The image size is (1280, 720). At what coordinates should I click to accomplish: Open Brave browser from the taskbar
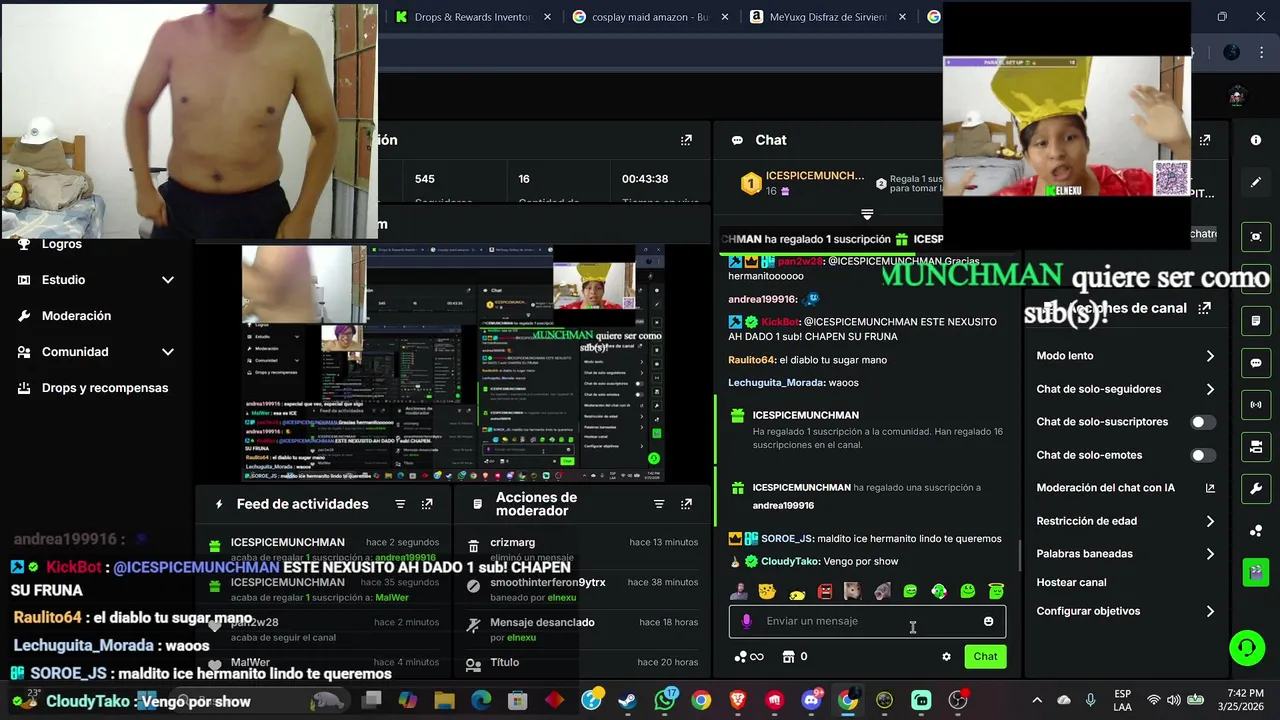738,701
